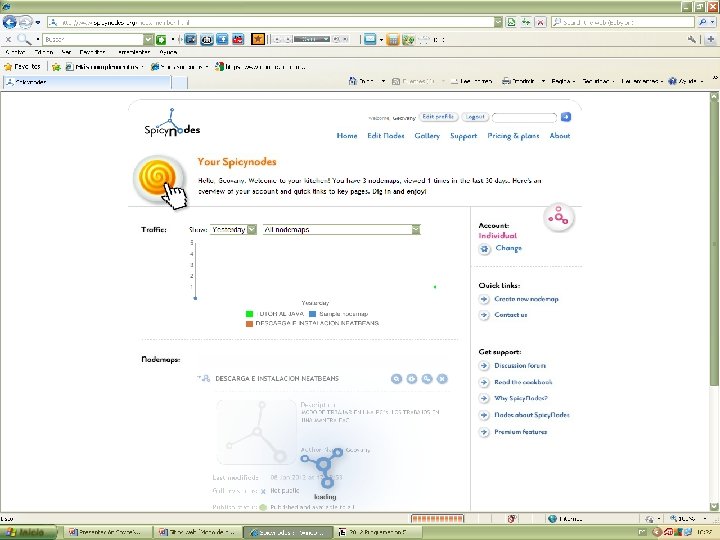Click the printer icon in command bar

(x=506, y=81)
